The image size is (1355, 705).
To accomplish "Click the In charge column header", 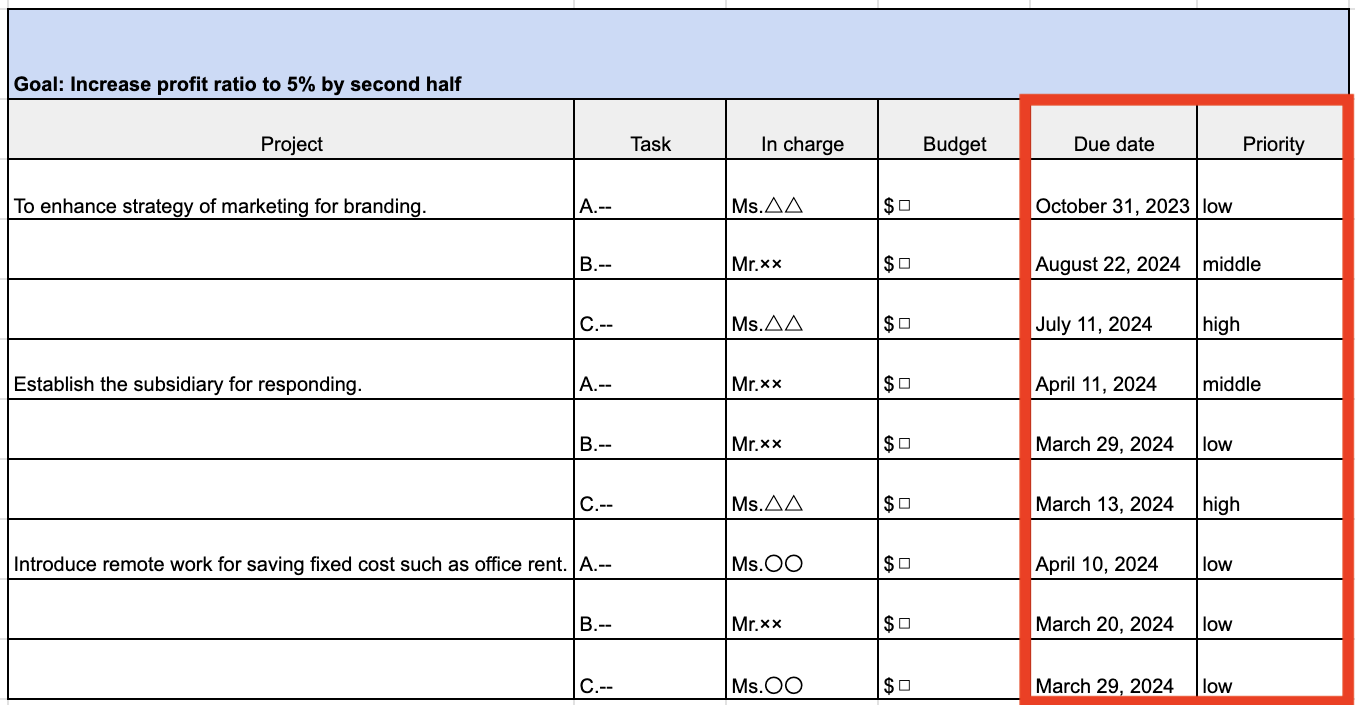I will tap(802, 144).
